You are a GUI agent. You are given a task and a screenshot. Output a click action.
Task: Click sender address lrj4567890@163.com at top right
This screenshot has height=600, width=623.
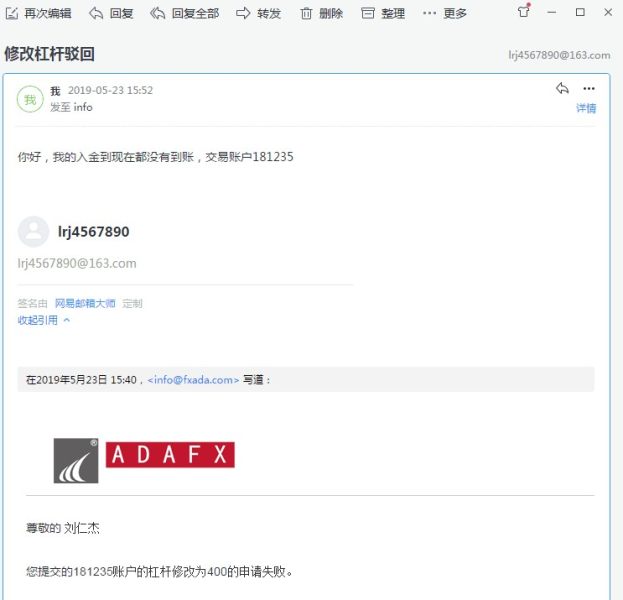click(563, 54)
